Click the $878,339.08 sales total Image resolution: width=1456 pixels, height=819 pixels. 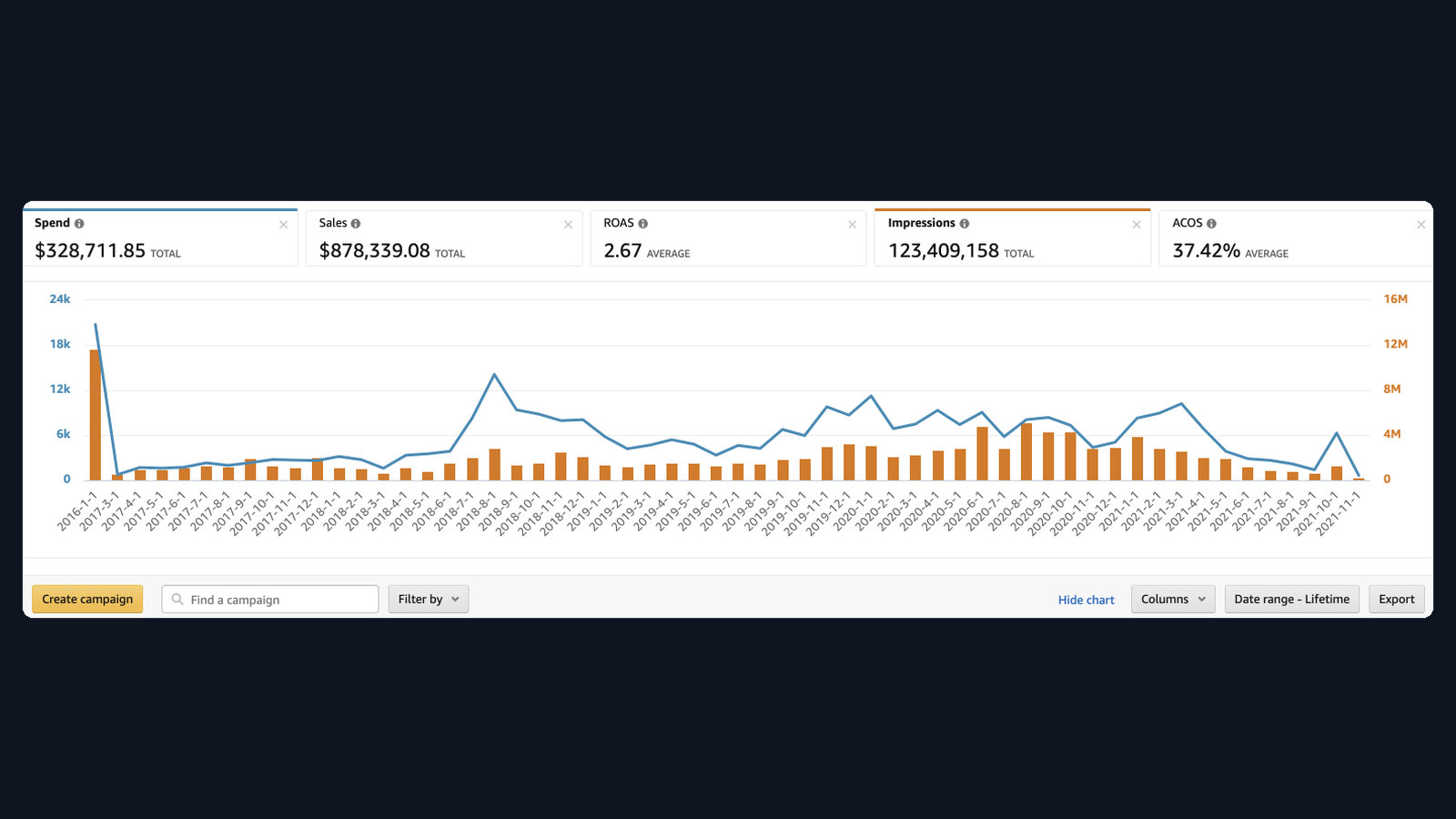coord(374,250)
